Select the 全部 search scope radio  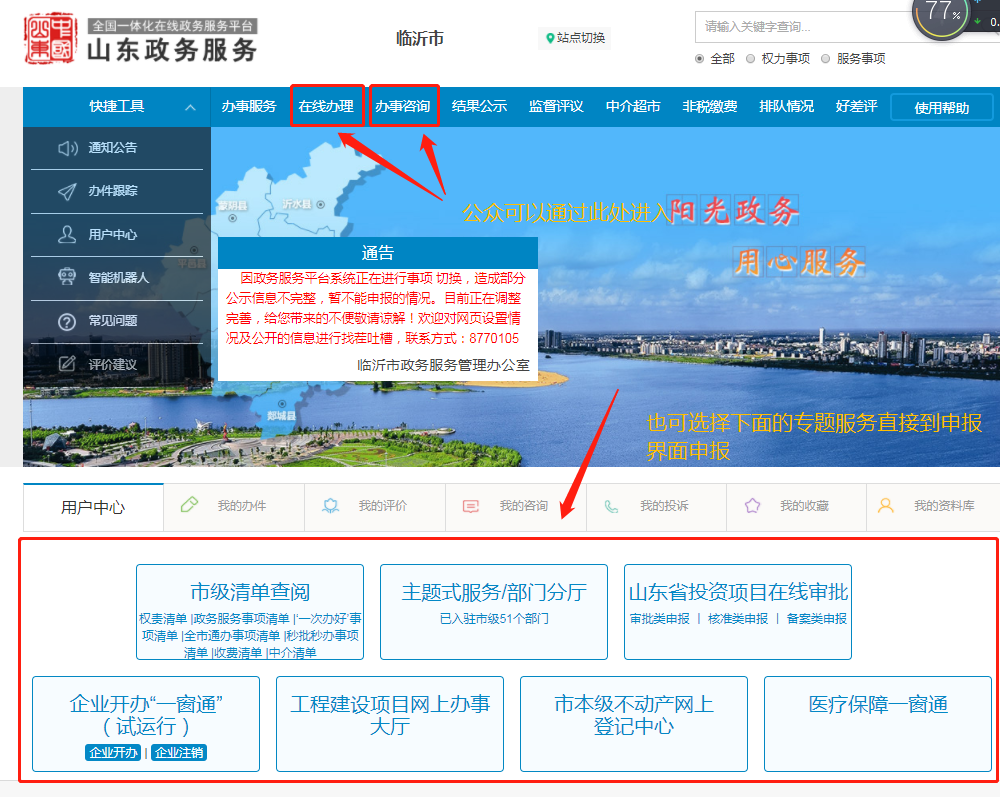(700, 59)
